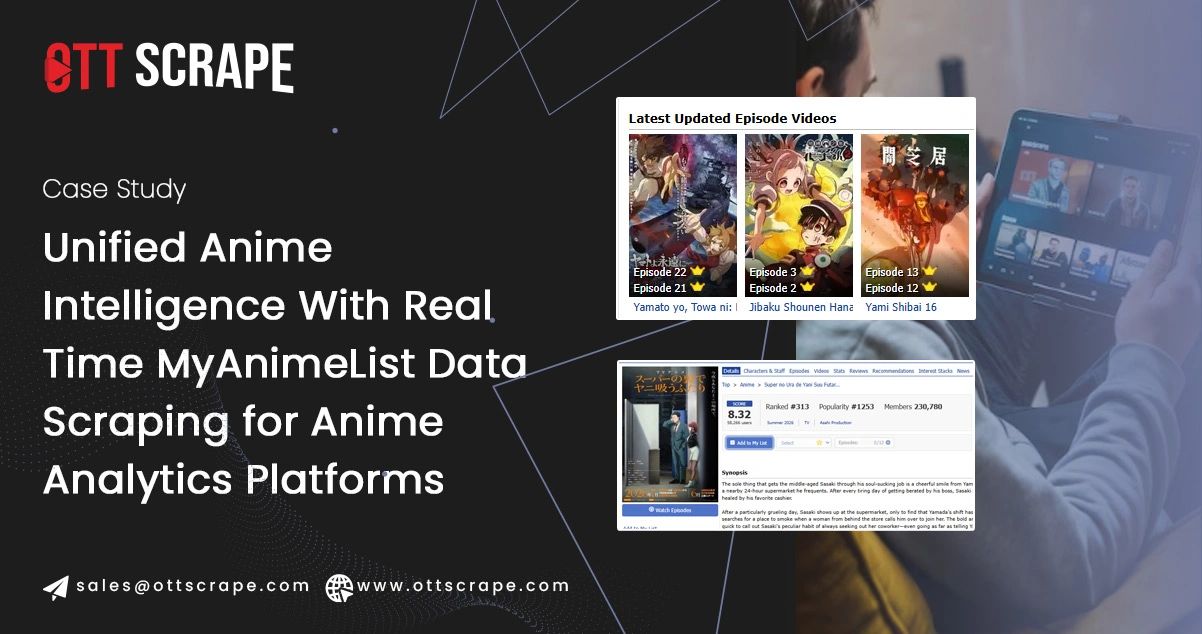Image resolution: width=1202 pixels, height=634 pixels.
Task: Click the crown icon beside Episode 21
Action: 697,287
